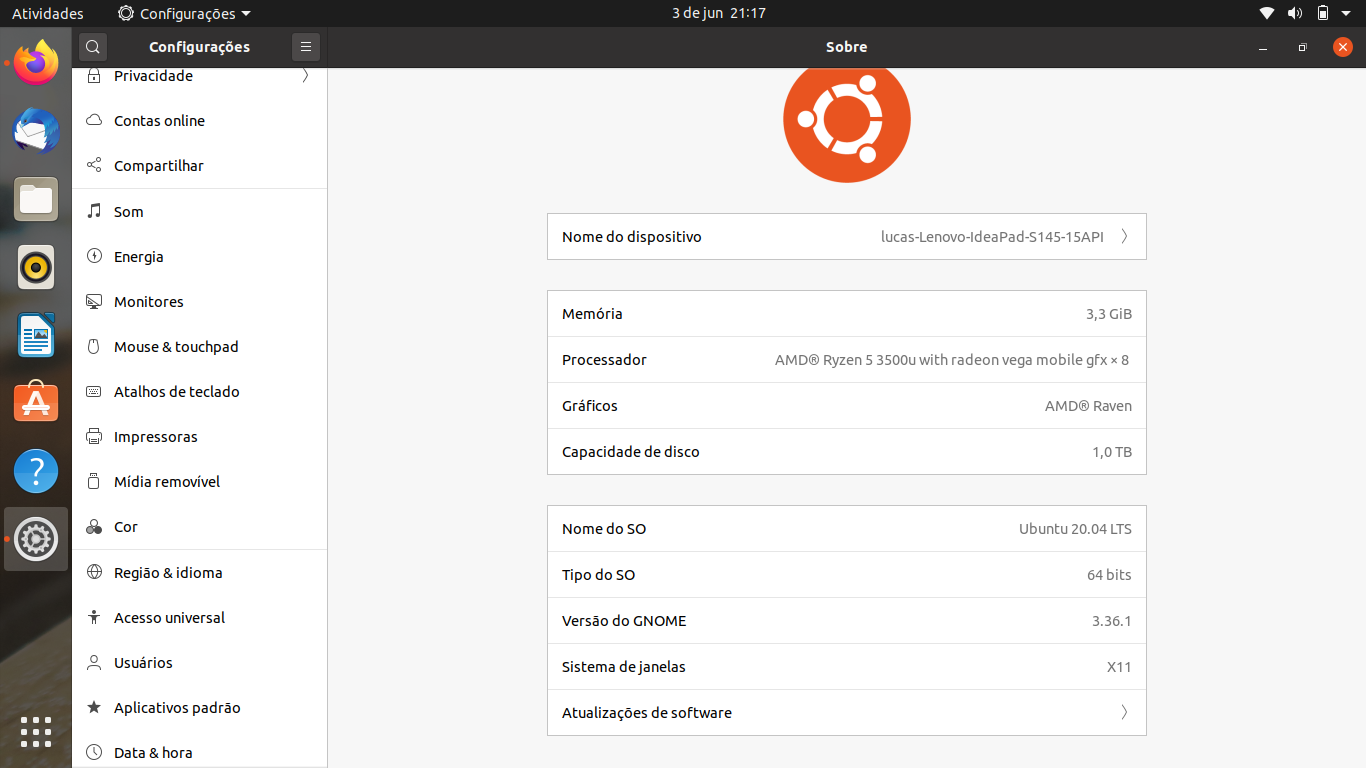Open Atividades overview
This screenshot has width=1366, height=768.
(48, 14)
